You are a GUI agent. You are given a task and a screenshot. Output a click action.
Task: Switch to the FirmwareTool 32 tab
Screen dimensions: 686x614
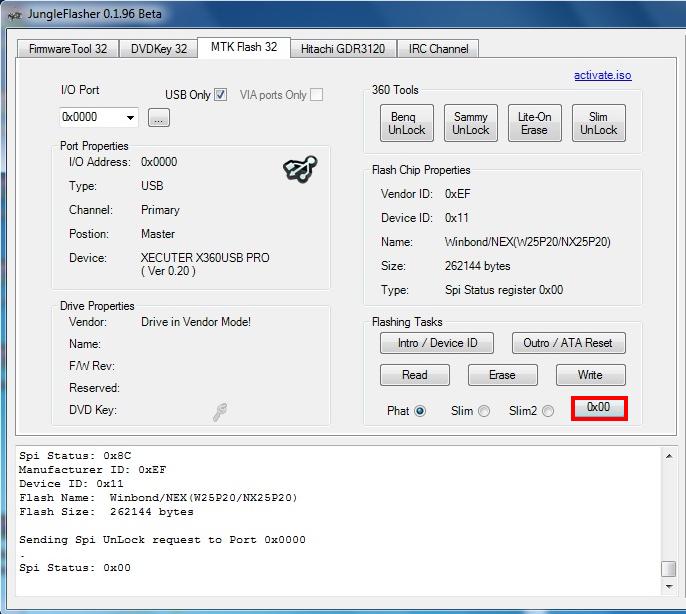68,49
